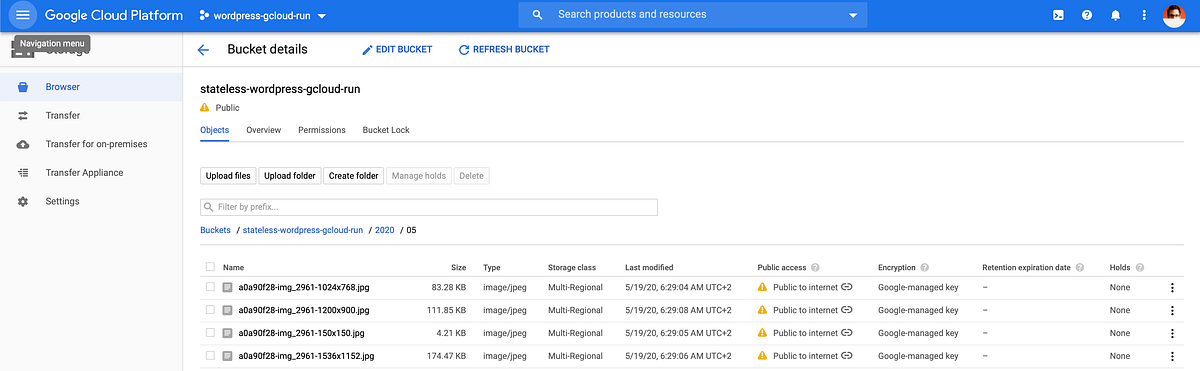Expand the search bar dropdown arrow
Viewport: 1200px width, 371px height.
853,16
